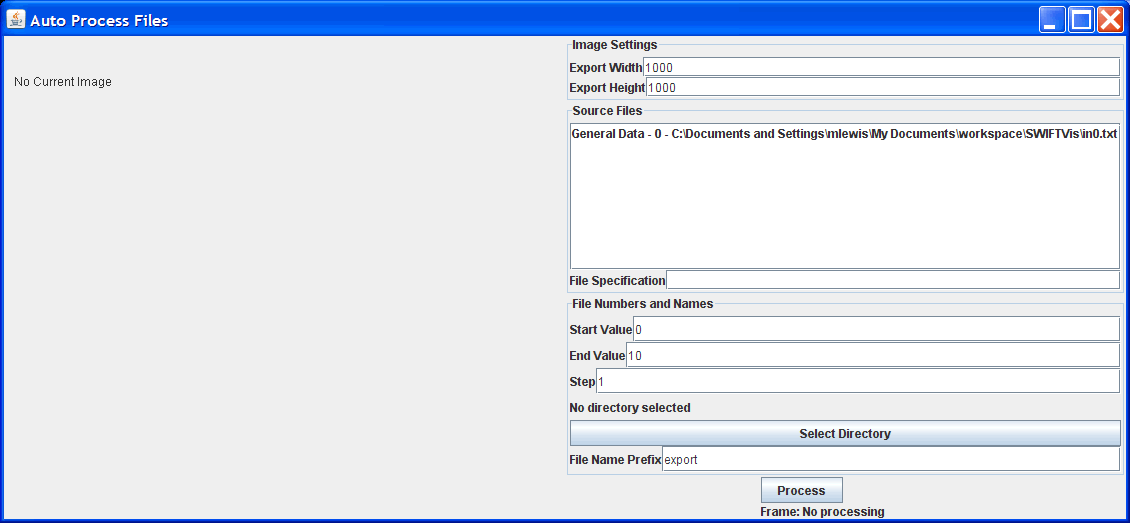Click the No Current Image preview label
The image size is (1130, 523).
(63, 82)
